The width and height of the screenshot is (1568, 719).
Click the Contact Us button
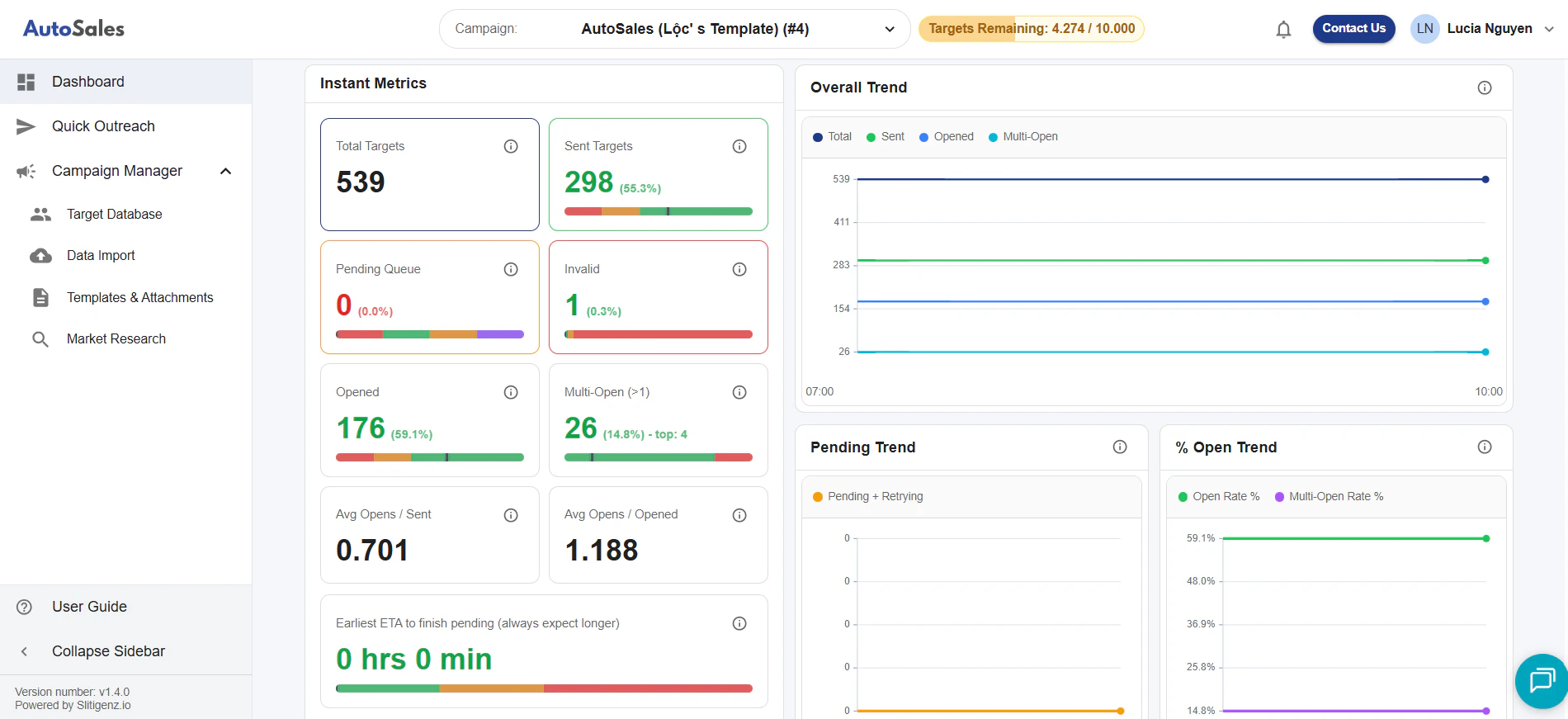point(1354,28)
